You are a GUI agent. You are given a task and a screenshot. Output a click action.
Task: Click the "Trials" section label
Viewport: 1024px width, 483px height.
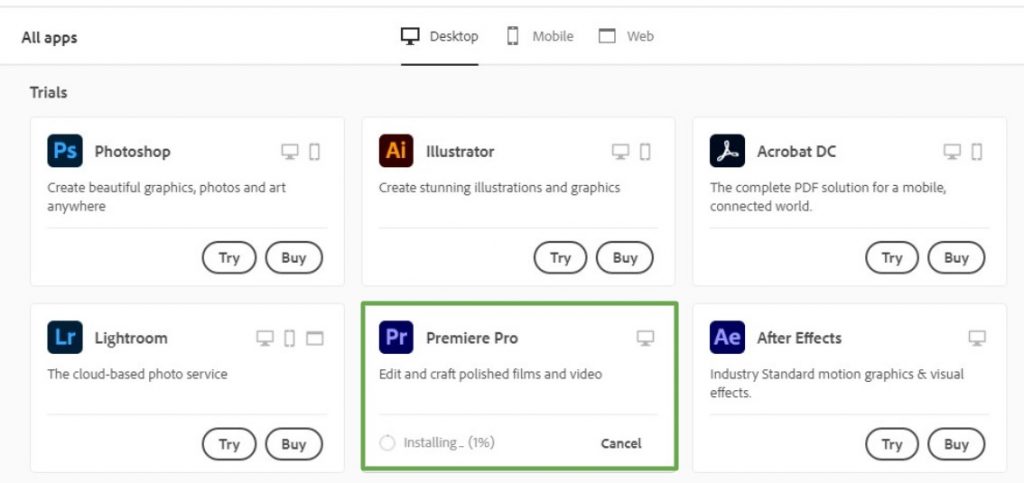(48, 93)
